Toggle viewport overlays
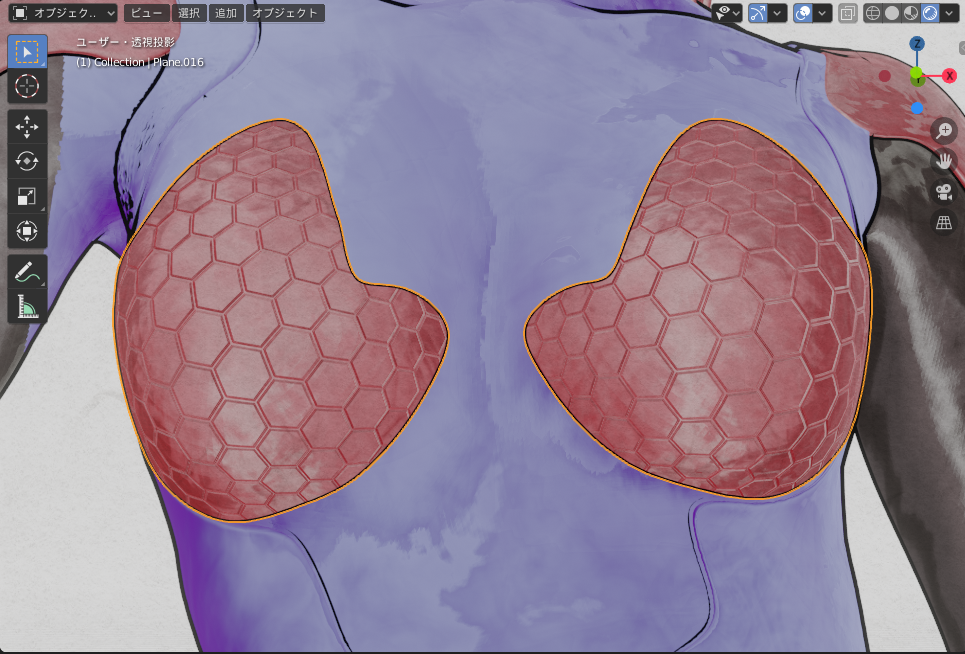The image size is (965, 654). pyautogui.click(x=803, y=13)
